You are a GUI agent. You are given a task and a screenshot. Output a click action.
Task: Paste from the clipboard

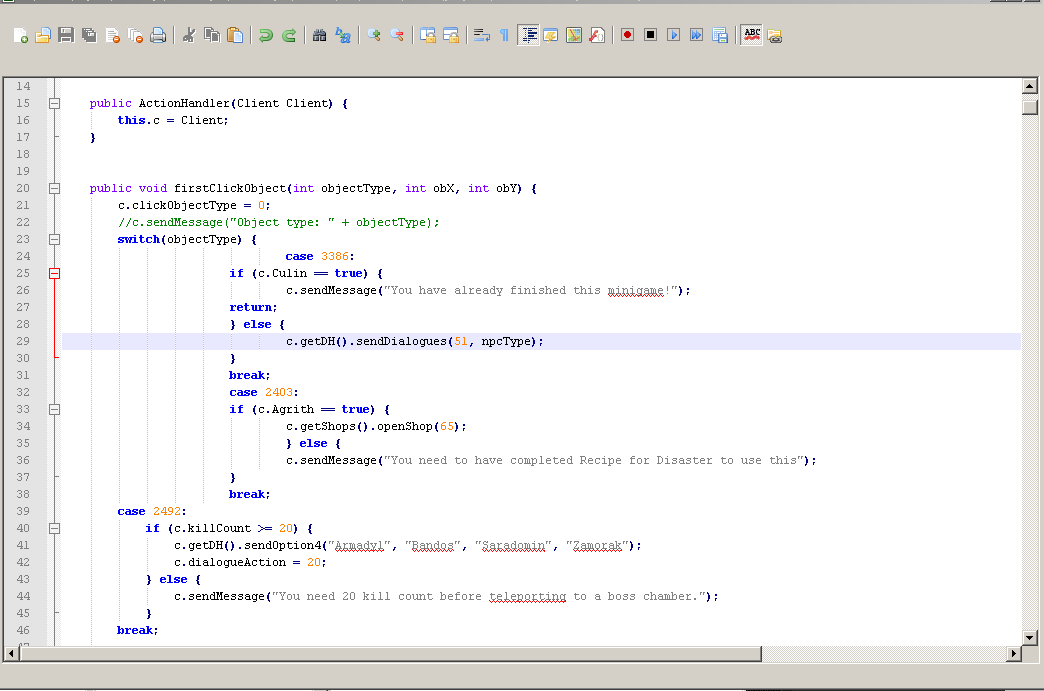[235, 35]
